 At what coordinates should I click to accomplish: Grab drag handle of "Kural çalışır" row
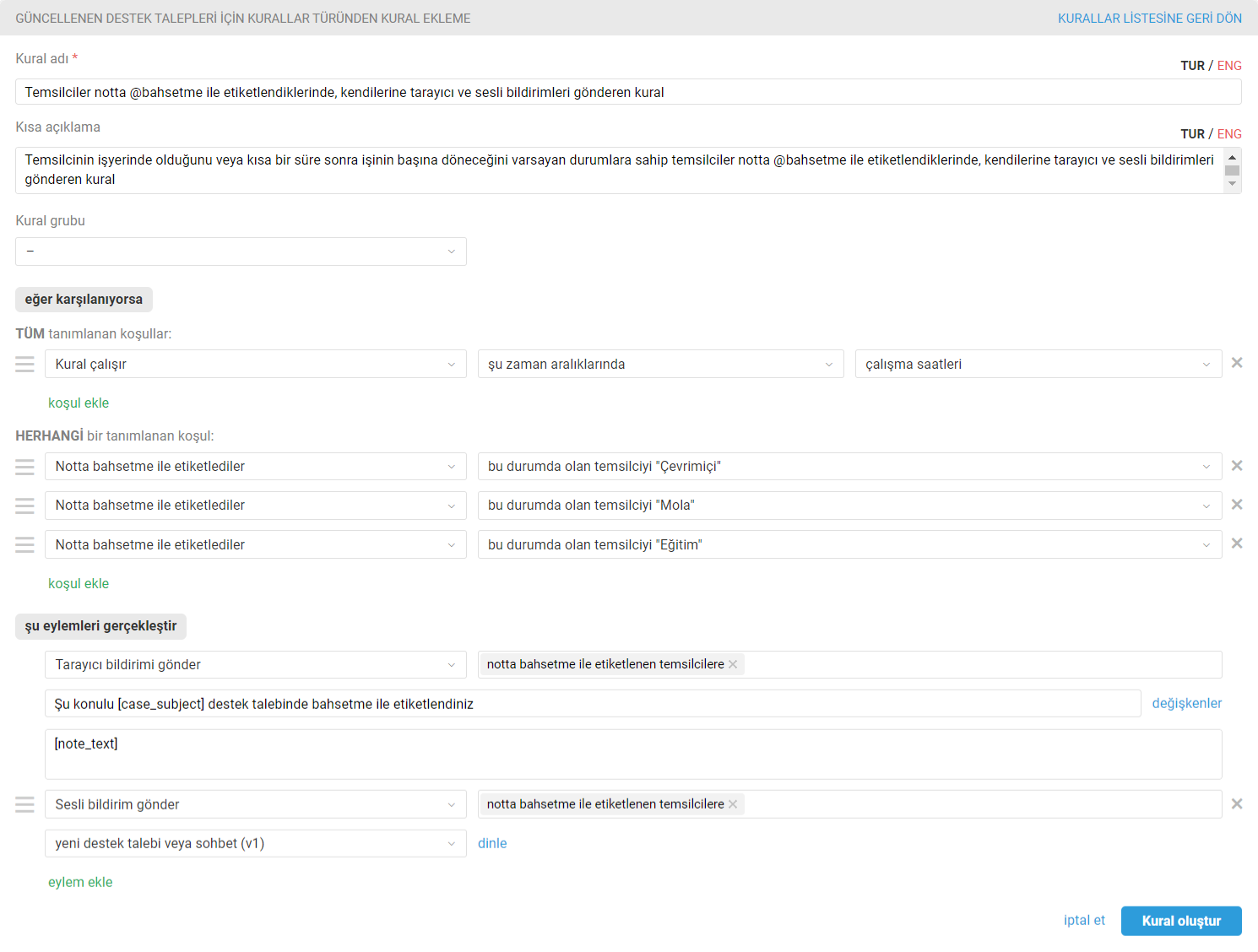click(x=25, y=364)
